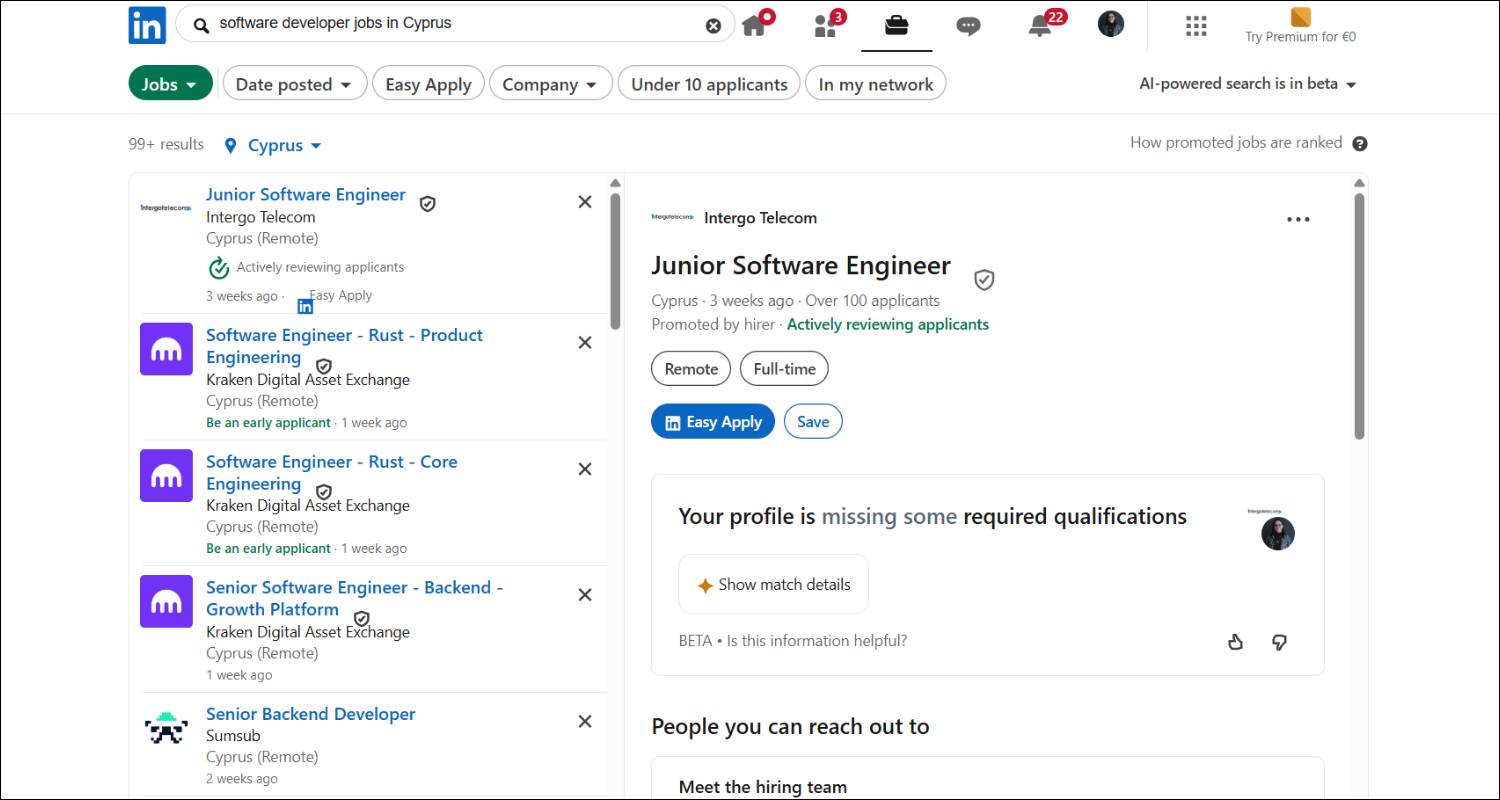Screen dimensions: 1500x800
Task: Open the For Business grid icon
Action: [x=1196, y=25]
